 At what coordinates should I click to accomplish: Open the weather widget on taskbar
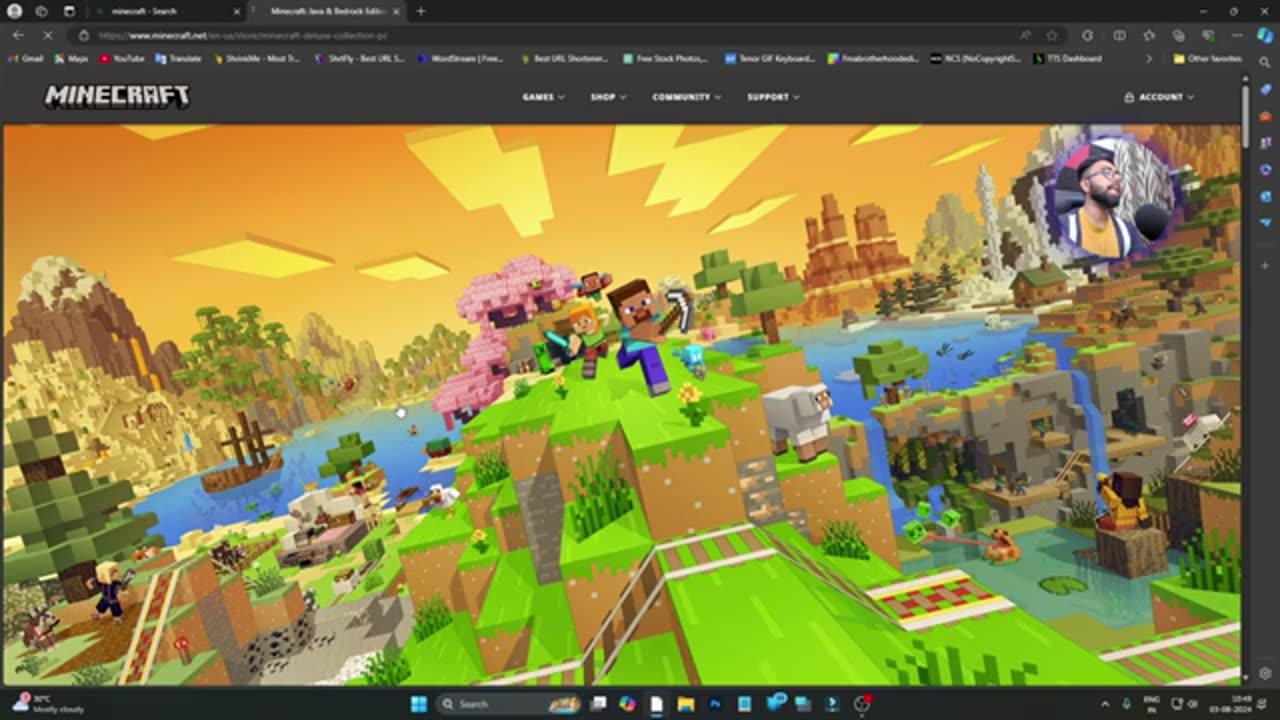click(x=50, y=704)
